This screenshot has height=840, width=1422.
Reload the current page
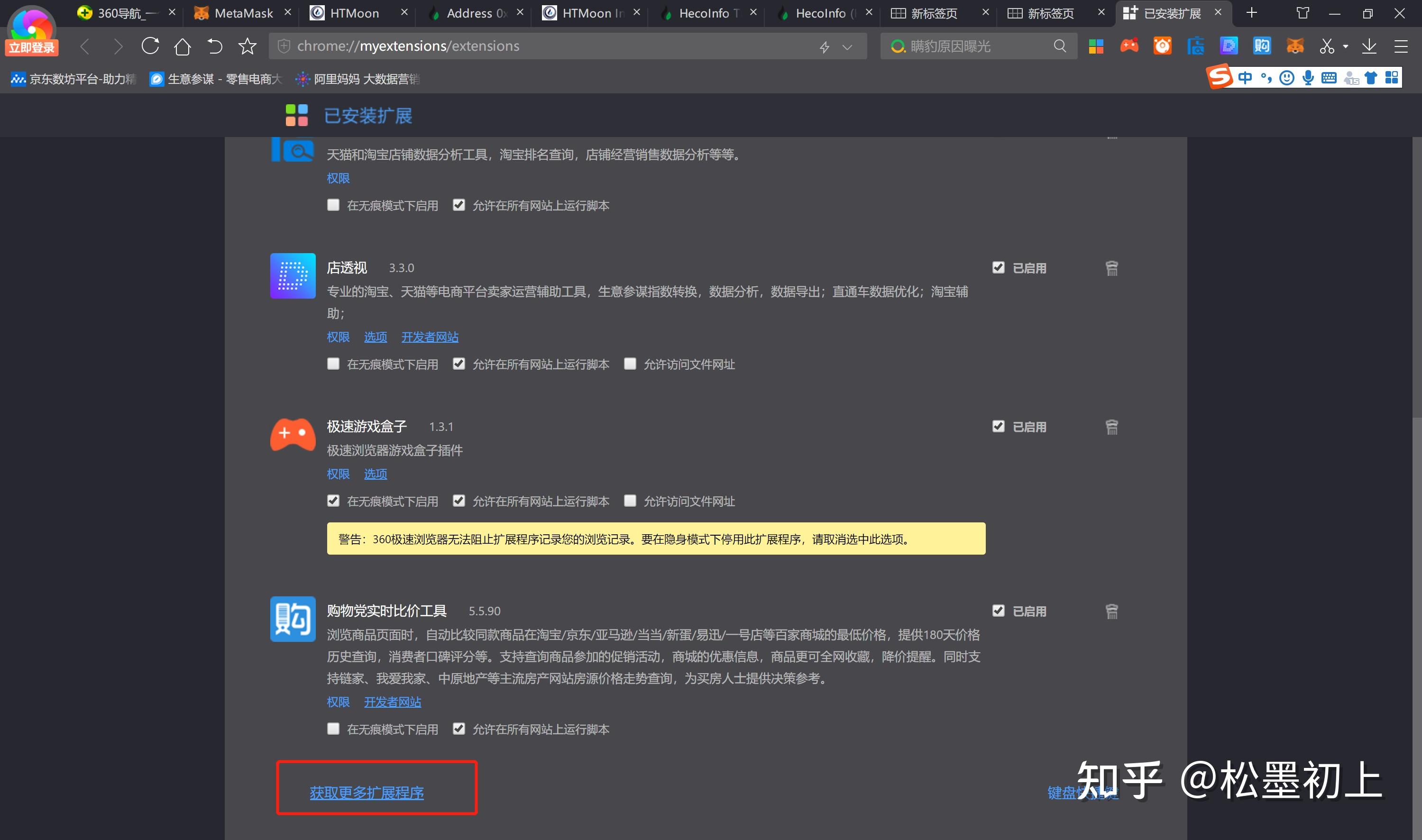(150, 46)
